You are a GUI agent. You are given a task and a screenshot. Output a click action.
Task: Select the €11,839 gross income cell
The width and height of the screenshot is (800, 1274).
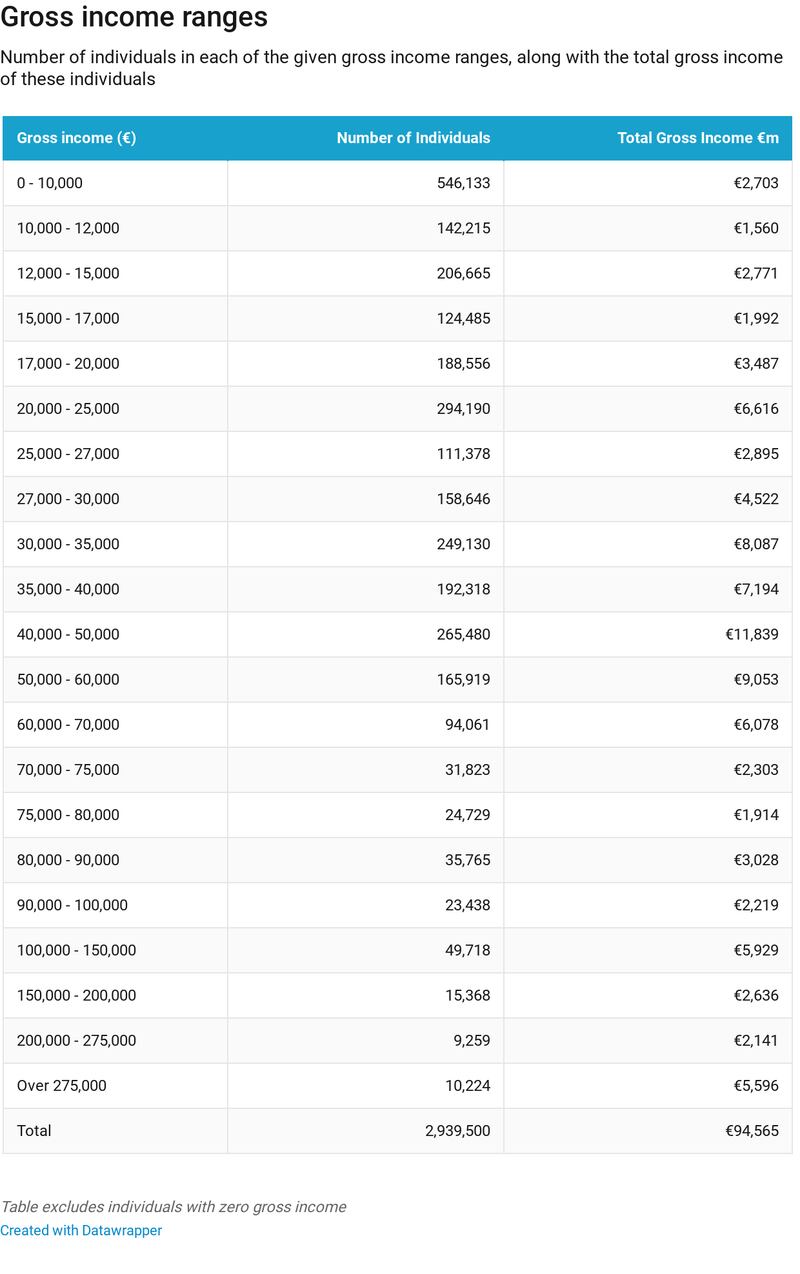click(751, 634)
